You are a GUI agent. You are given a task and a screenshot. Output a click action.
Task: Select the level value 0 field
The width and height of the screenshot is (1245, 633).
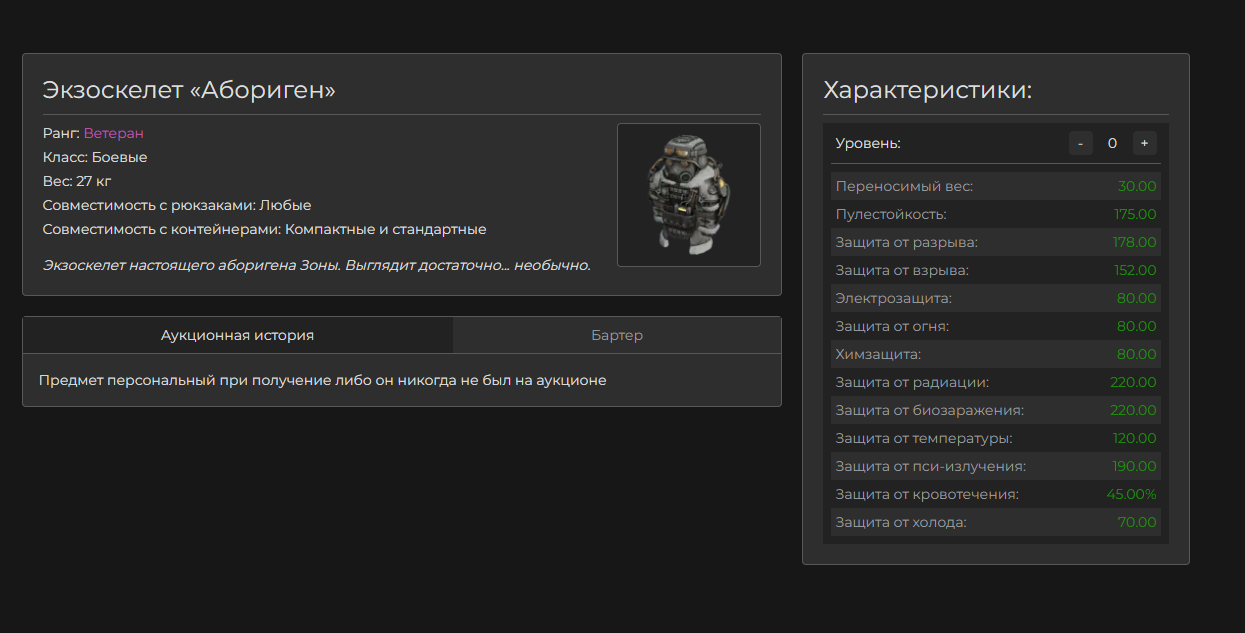[x=1112, y=143]
